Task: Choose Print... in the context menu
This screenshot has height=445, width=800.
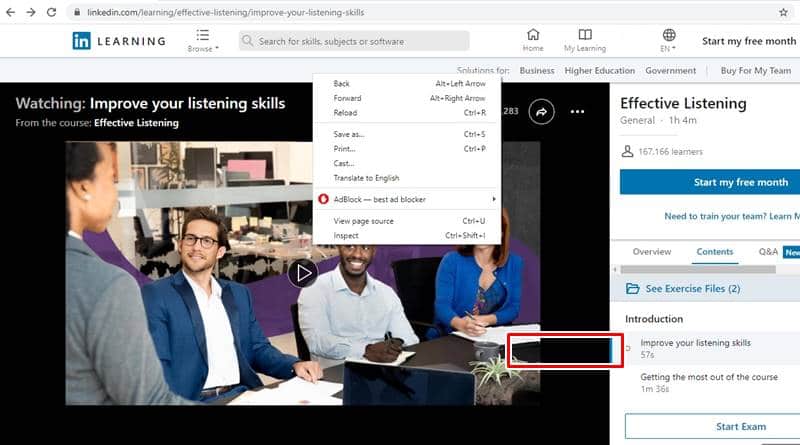Action: pyautogui.click(x=407, y=149)
